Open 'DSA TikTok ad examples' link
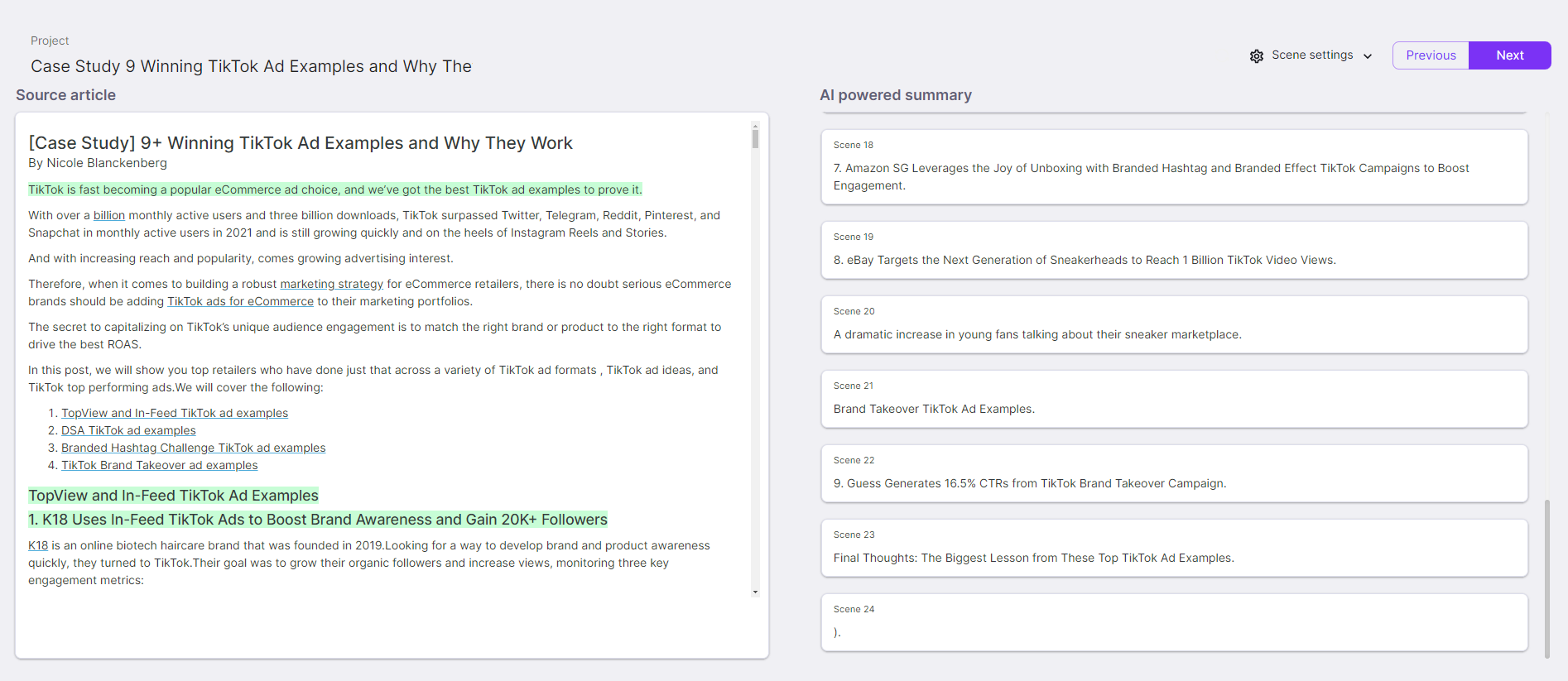The height and width of the screenshot is (681, 1568). 128,430
